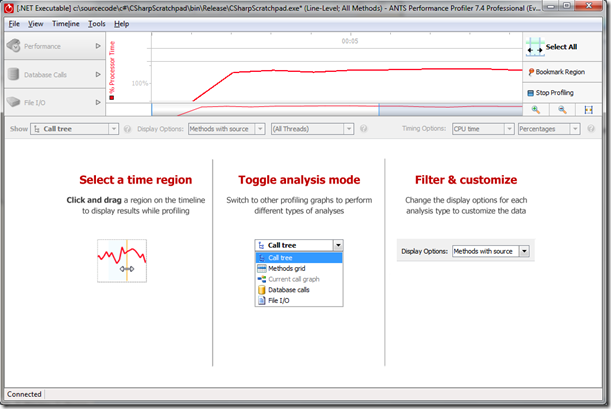The image size is (611, 409).
Task: Click the File I/O disk icon
Action: click(14, 102)
